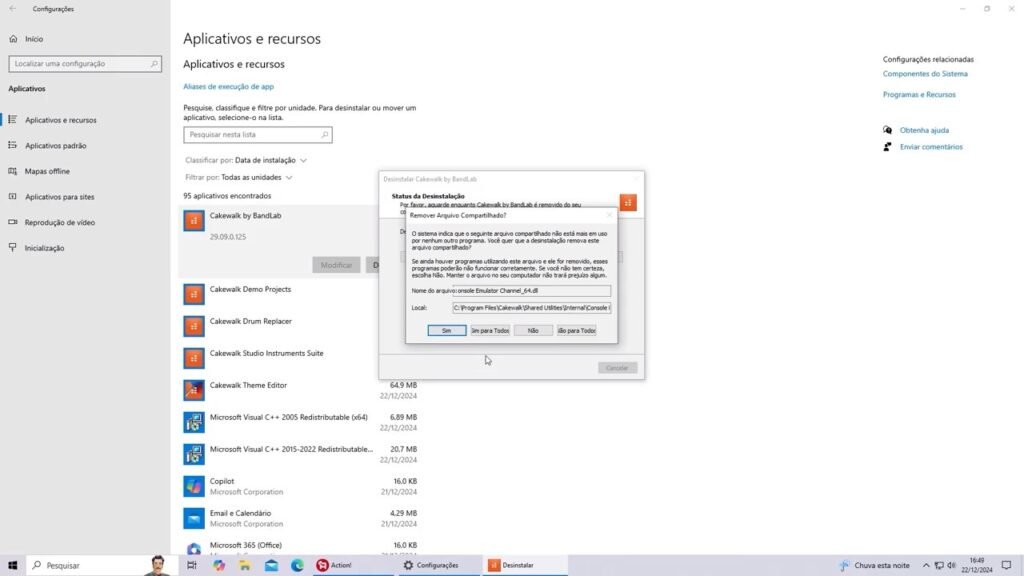Click the Localizar uma configuração search field
The height and width of the screenshot is (576, 1024).
85,64
